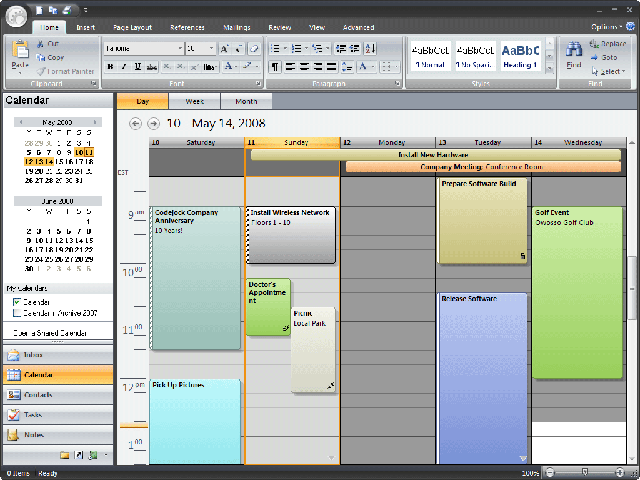Open Notes in navigation pane
The height and width of the screenshot is (480, 640).
[x=58, y=435]
